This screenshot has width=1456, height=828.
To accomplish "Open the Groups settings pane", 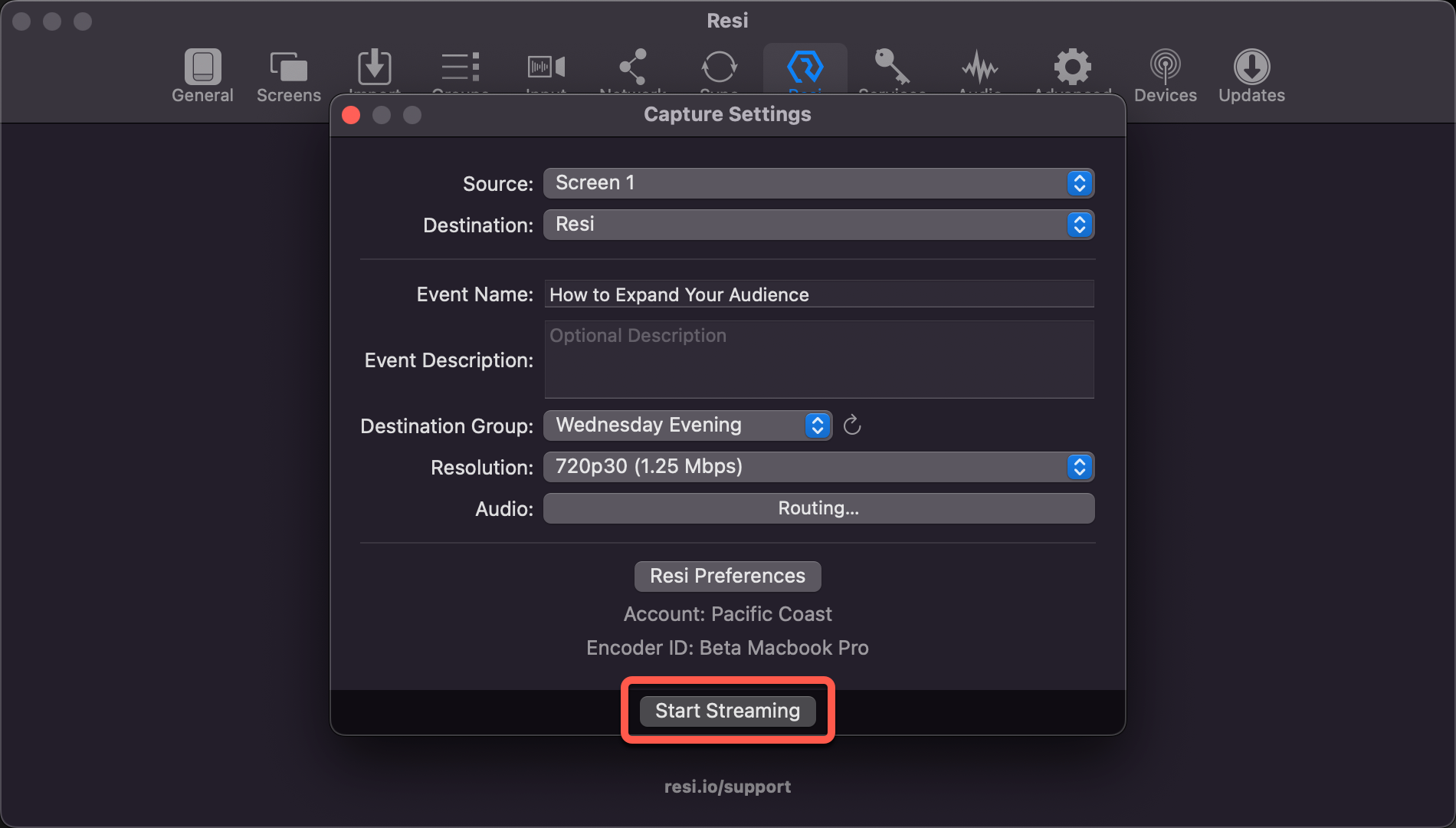I will pyautogui.click(x=460, y=69).
